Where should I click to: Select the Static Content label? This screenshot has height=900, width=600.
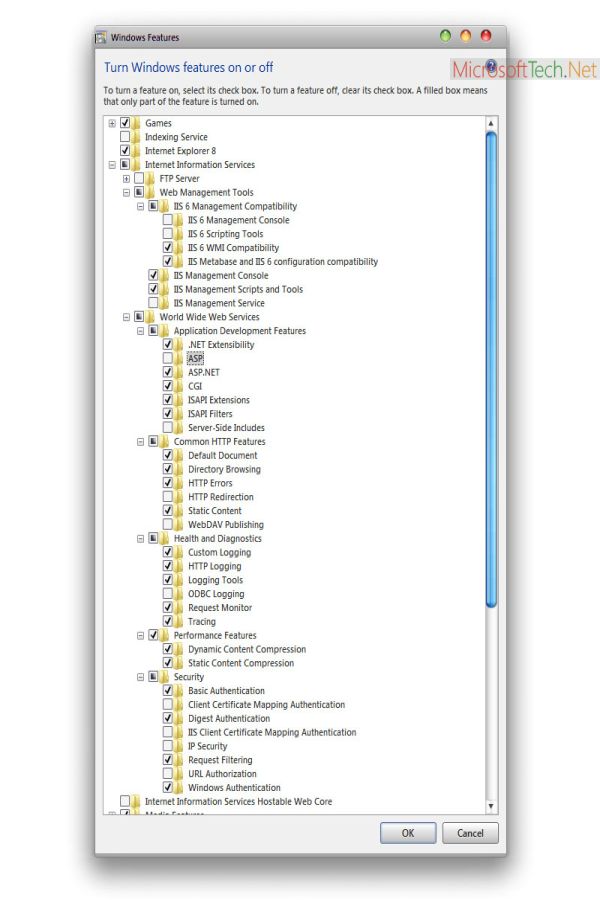pyautogui.click(x=215, y=510)
